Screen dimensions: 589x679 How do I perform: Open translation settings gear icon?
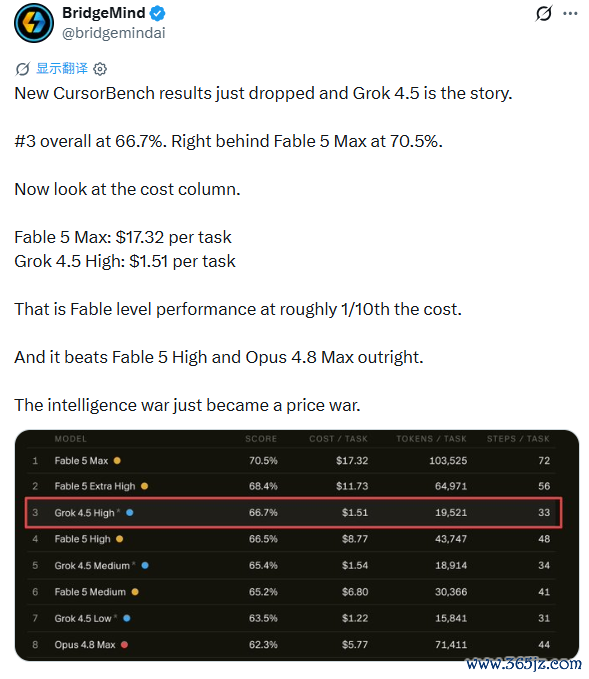click(100, 69)
